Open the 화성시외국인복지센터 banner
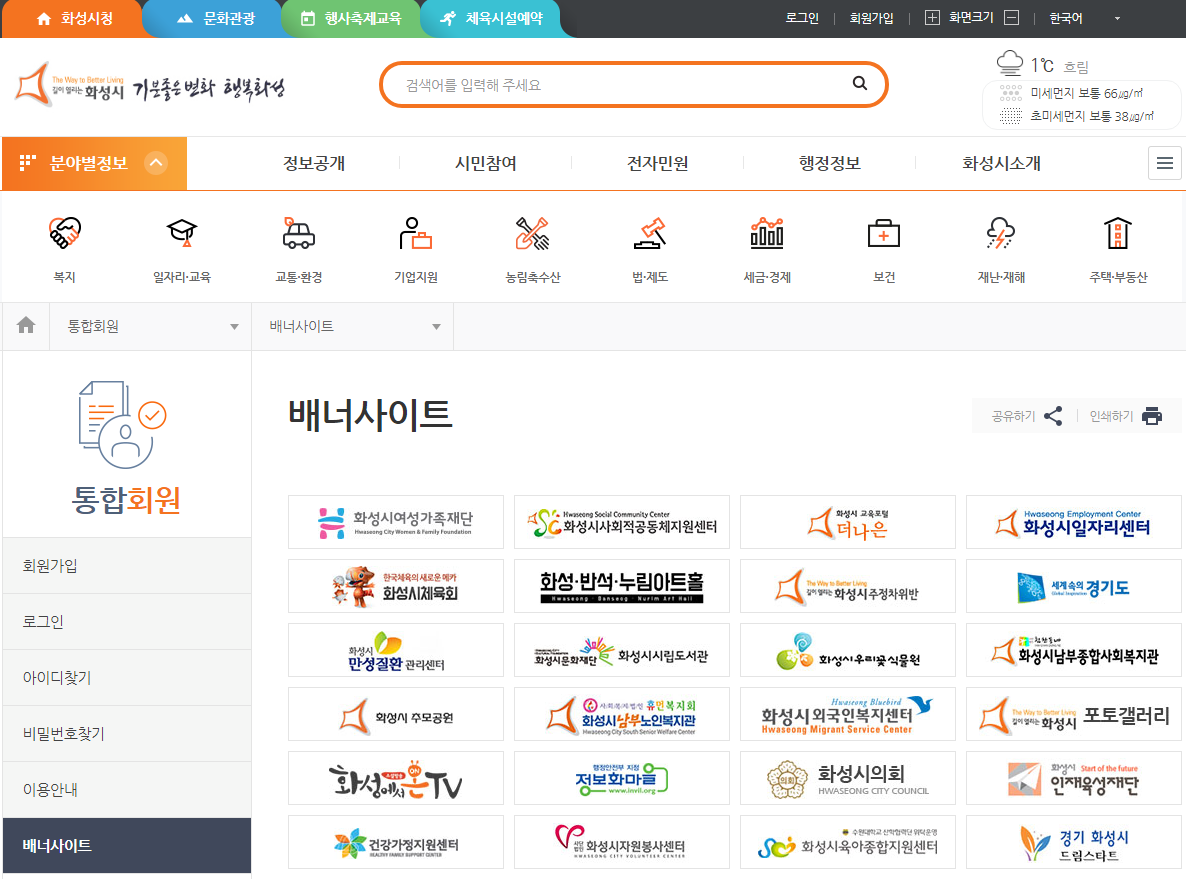 click(x=848, y=714)
